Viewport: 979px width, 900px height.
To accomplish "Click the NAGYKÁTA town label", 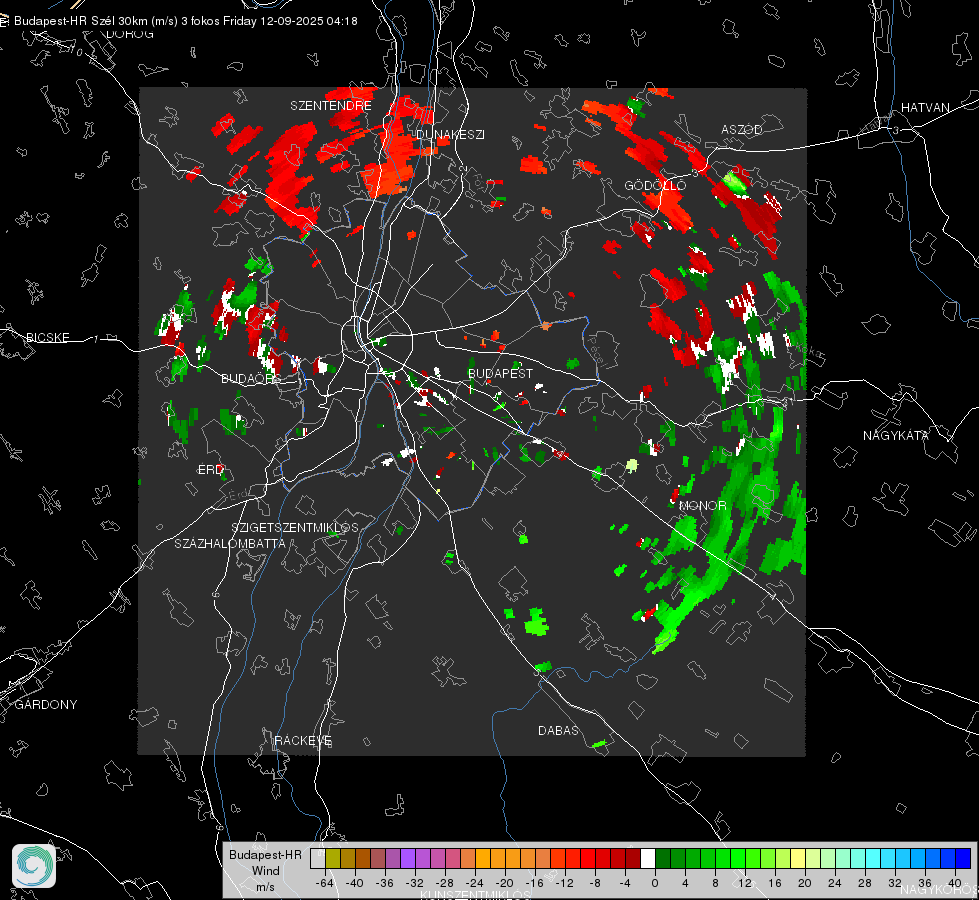I will pyautogui.click(x=895, y=435).
